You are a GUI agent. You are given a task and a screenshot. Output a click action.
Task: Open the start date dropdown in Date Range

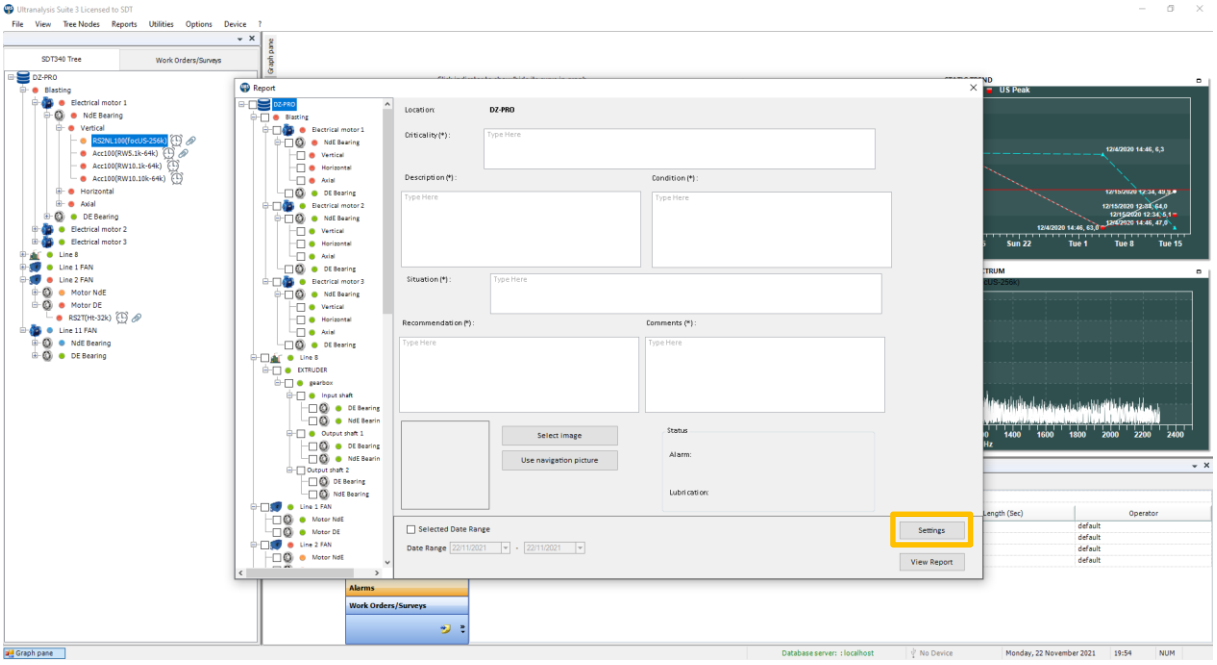[505, 548]
